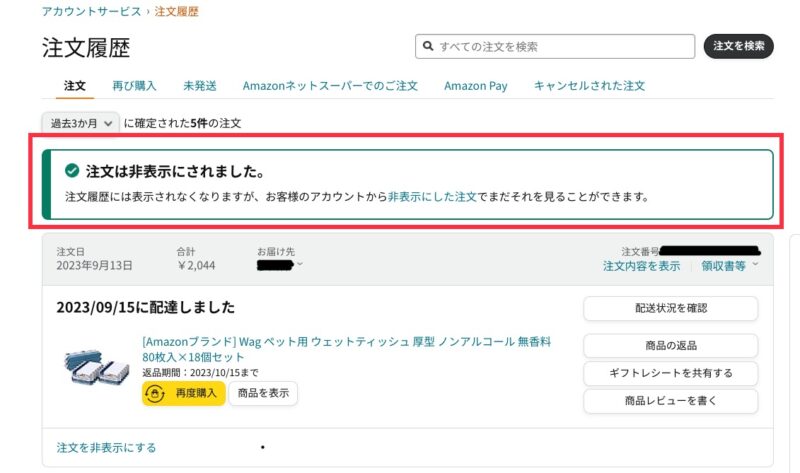800x473 pixels.
Task: Click the 配送状況を確認 button
Action: point(670,308)
